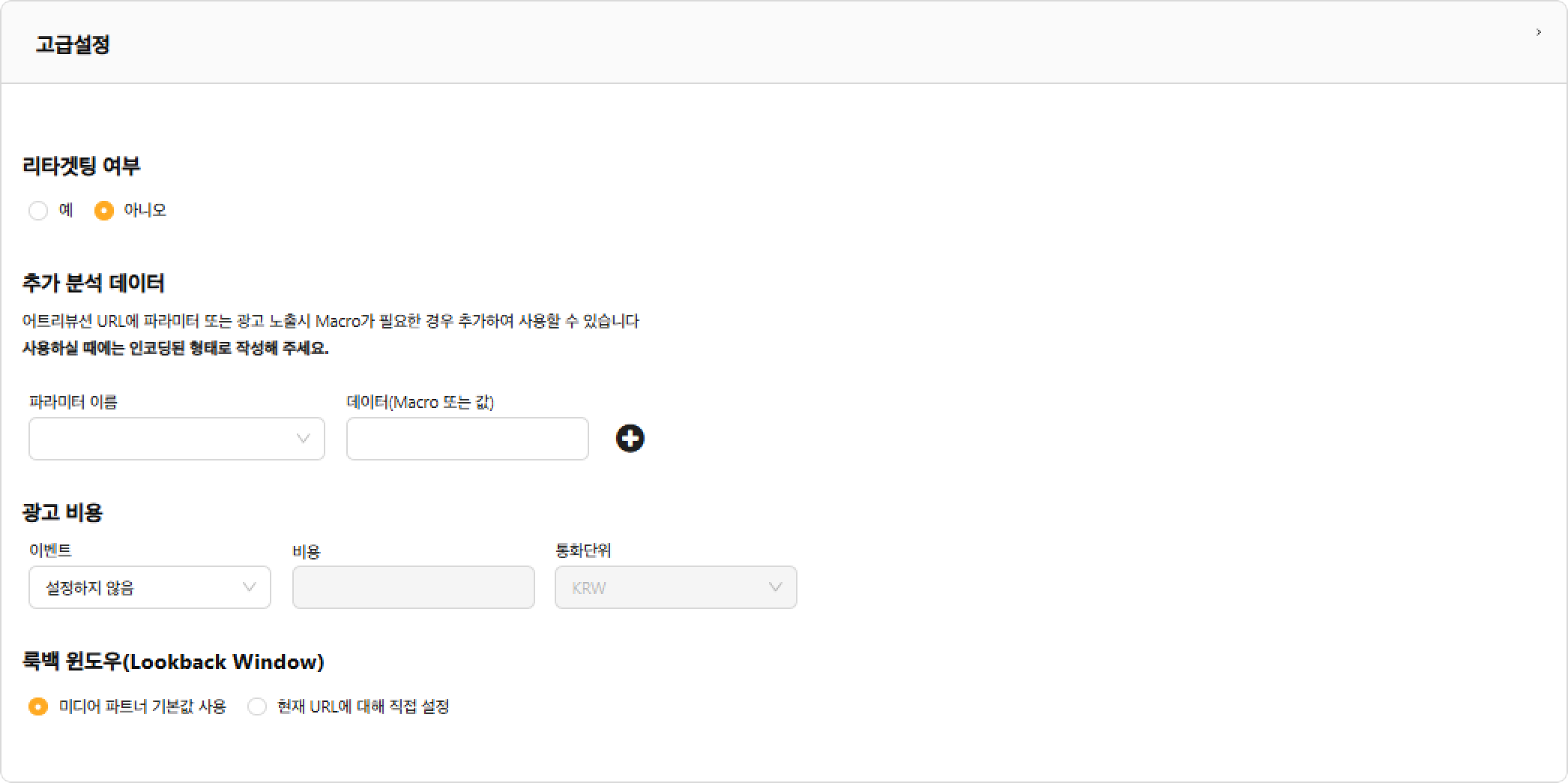Select 예 for 리타겟팅 여부
This screenshot has height=783, width=1568.
(x=38, y=211)
